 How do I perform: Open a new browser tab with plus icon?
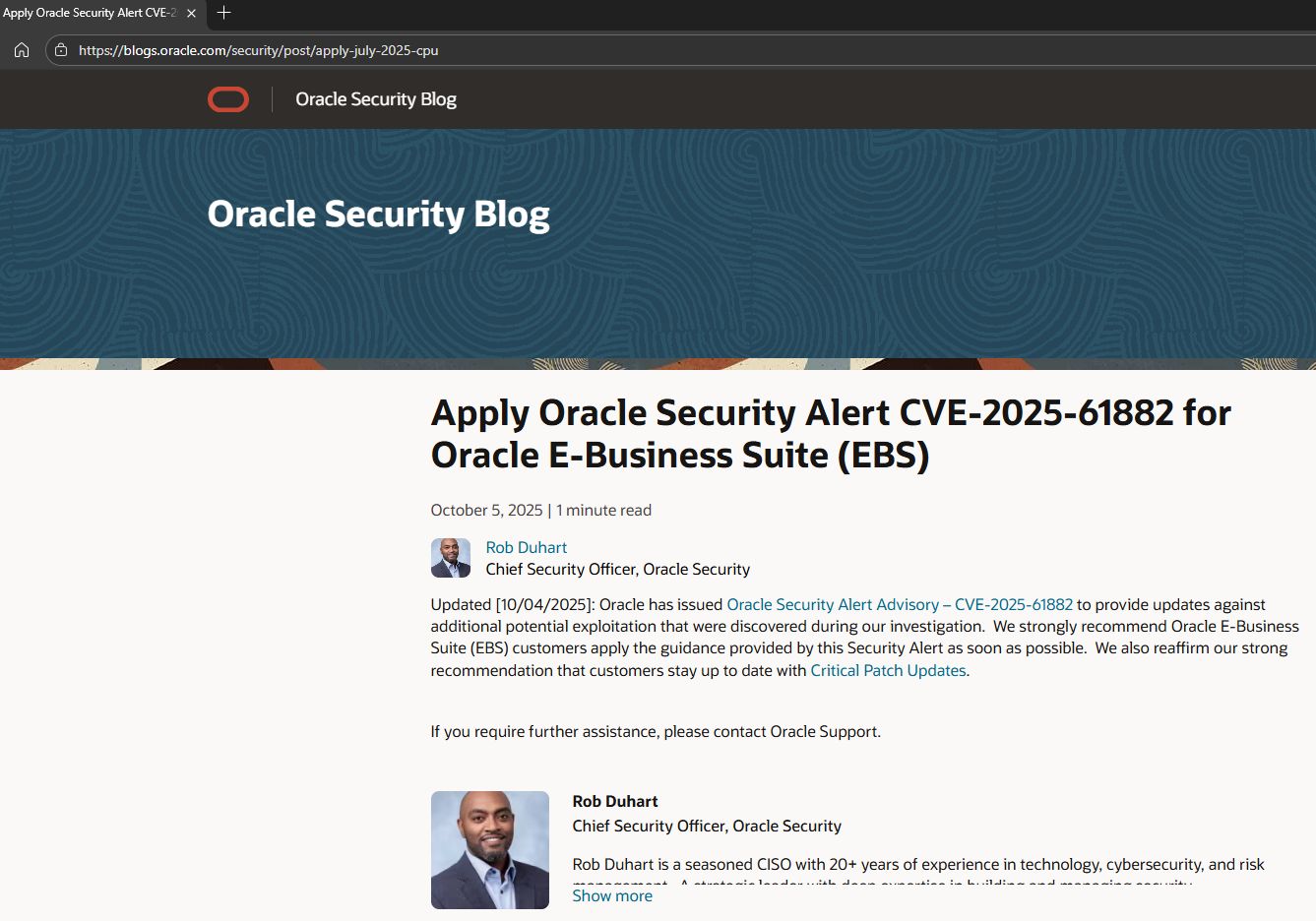(223, 13)
